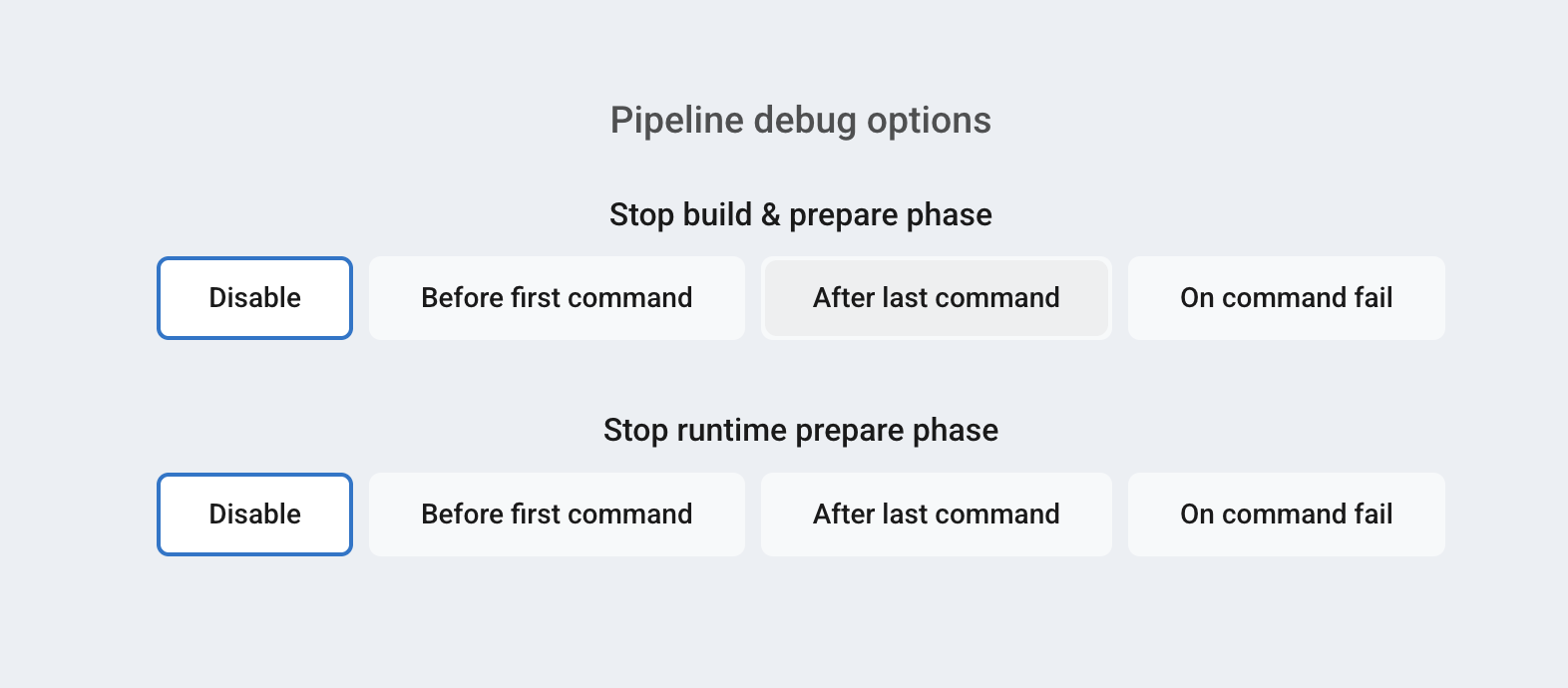
Task: Pick On command fail for runtime prepare phase
Action: point(1286,515)
